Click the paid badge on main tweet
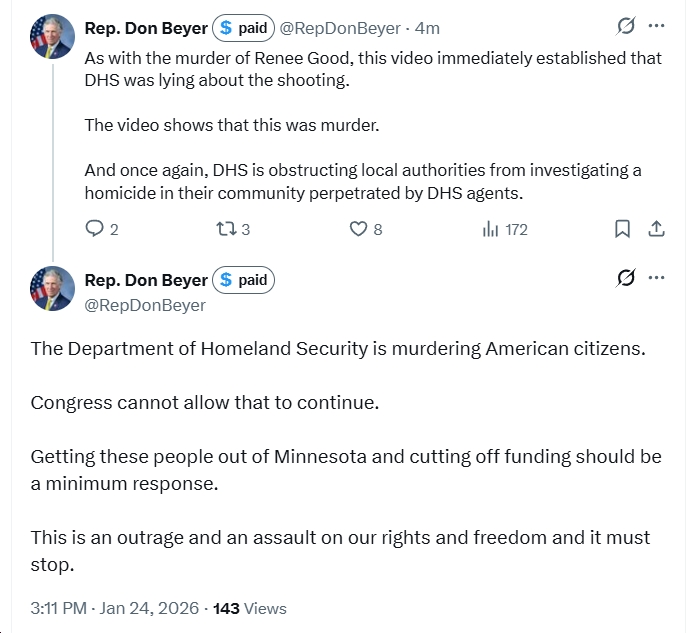 click(x=244, y=280)
